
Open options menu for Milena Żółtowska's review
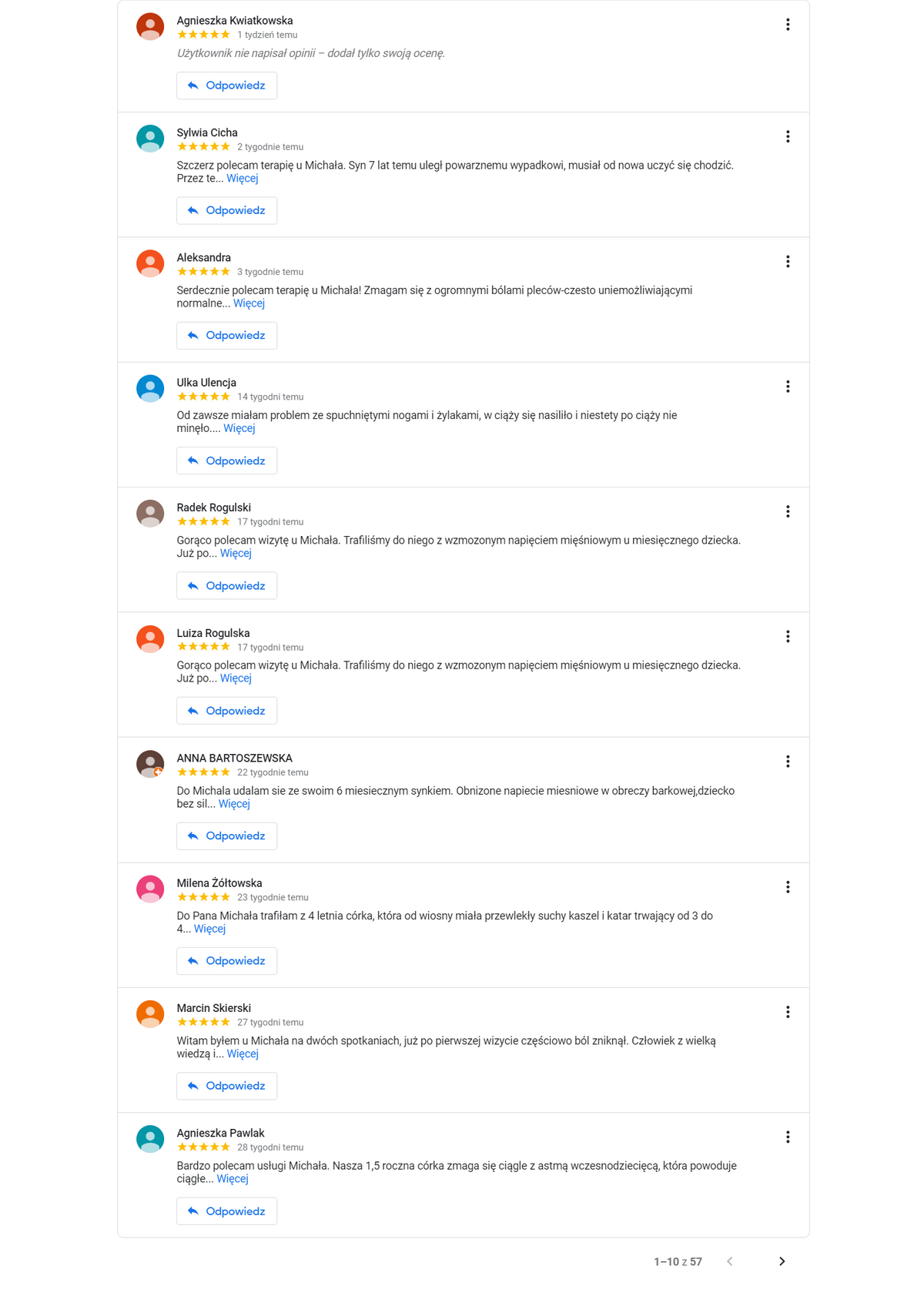pyautogui.click(x=788, y=887)
